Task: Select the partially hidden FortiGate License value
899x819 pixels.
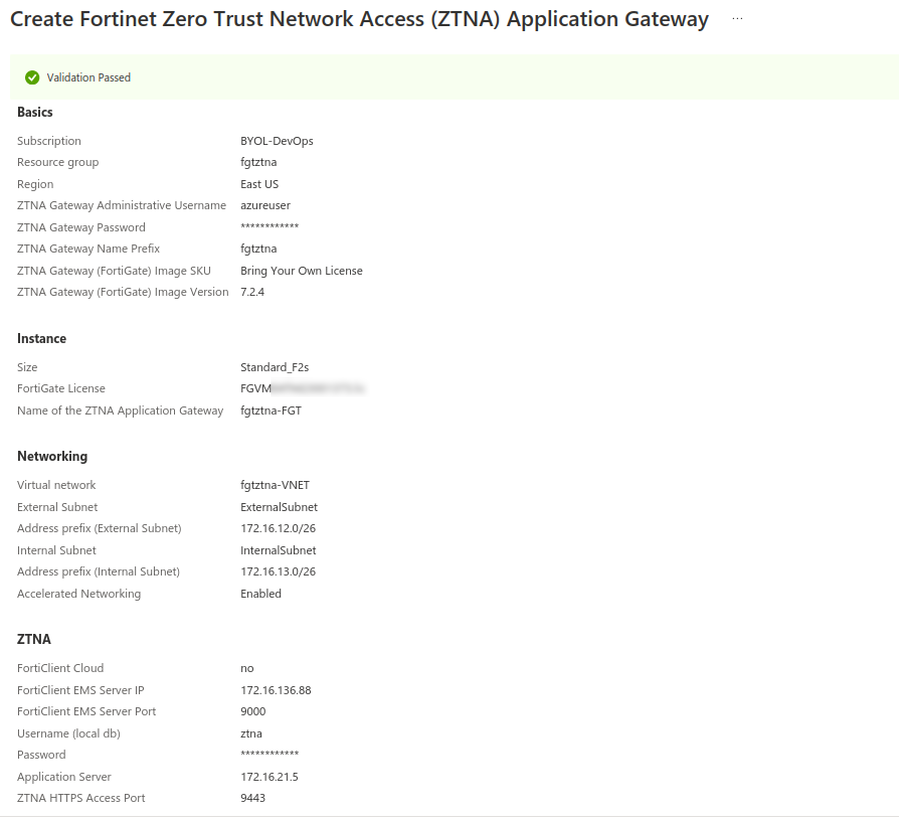Action: 300,388
